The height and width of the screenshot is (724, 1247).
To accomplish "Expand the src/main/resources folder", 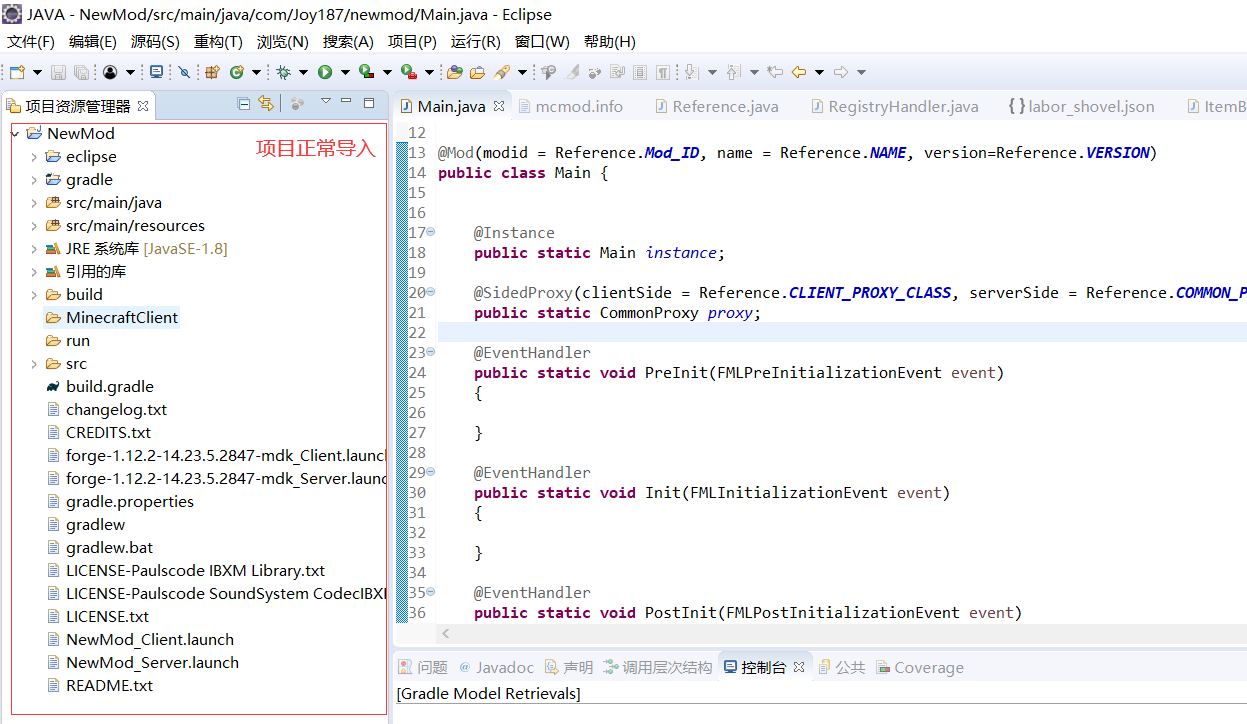I will 34,226.
